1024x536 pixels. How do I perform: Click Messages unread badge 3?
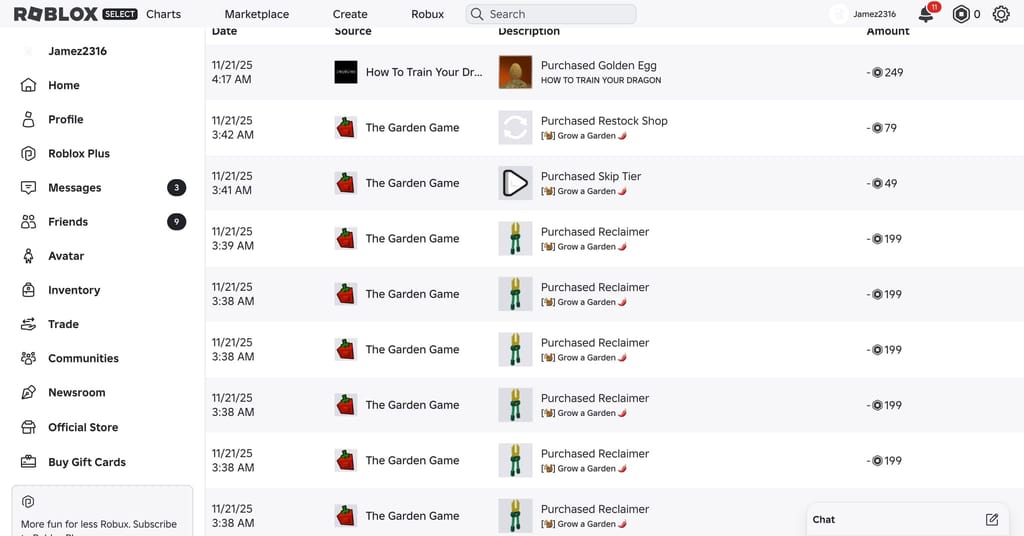(x=176, y=187)
